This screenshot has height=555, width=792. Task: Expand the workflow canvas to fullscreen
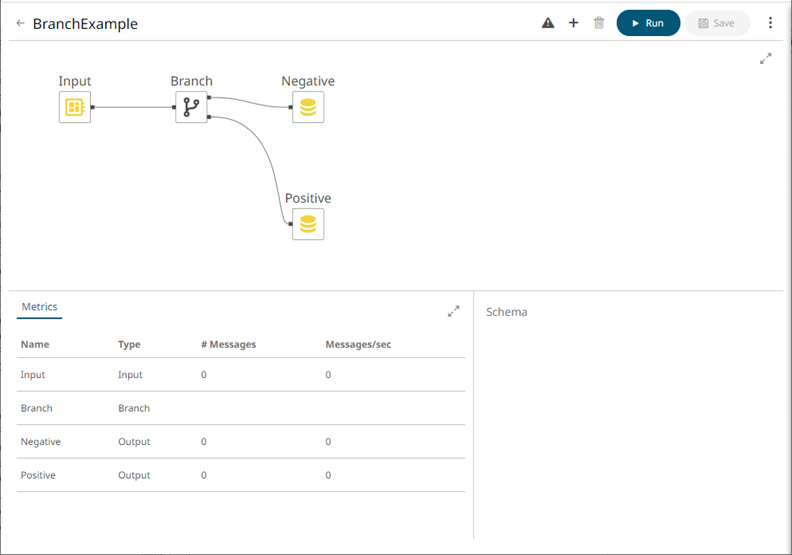(766, 59)
